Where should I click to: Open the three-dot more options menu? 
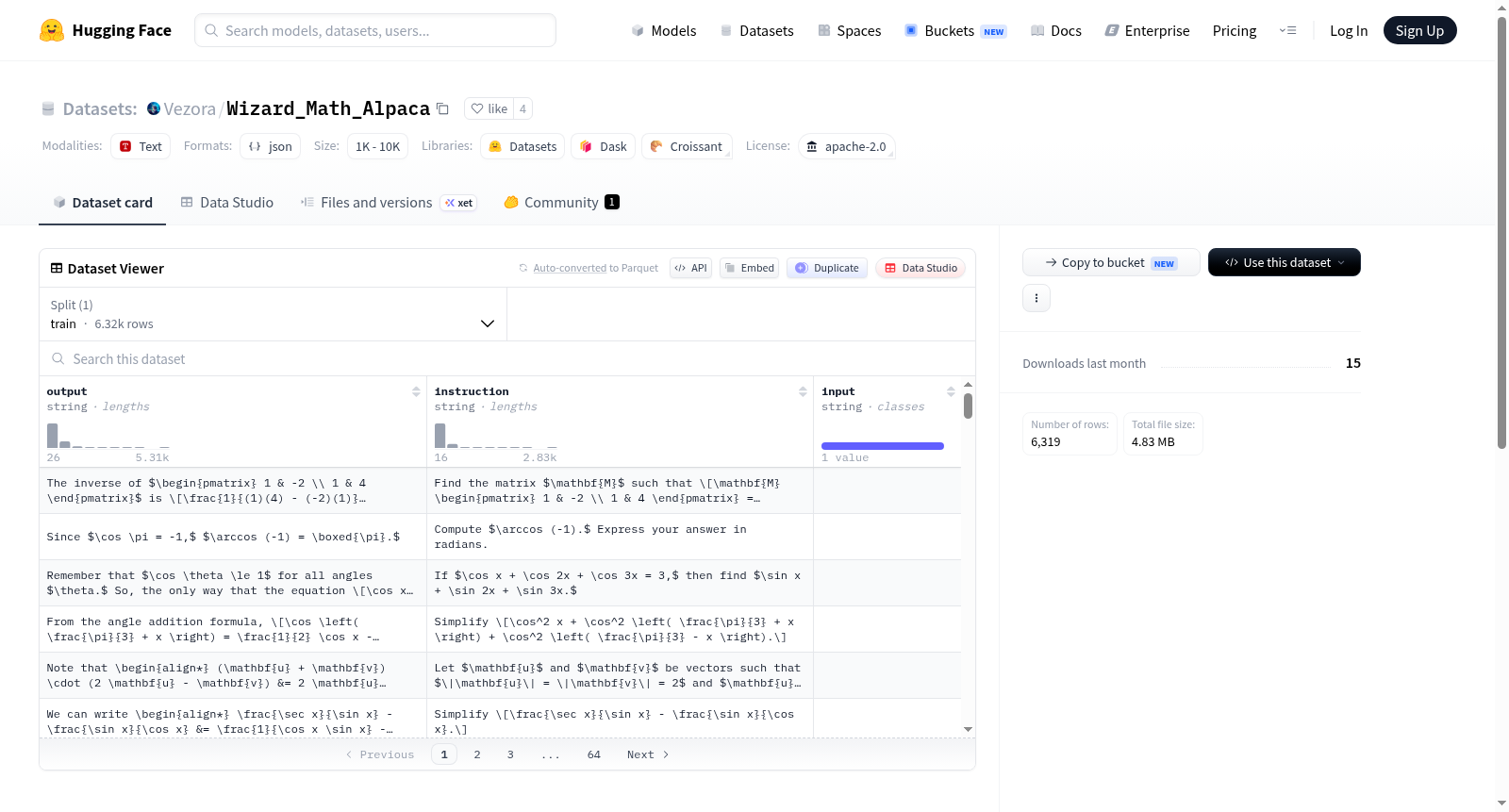click(x=1036, y=298)
